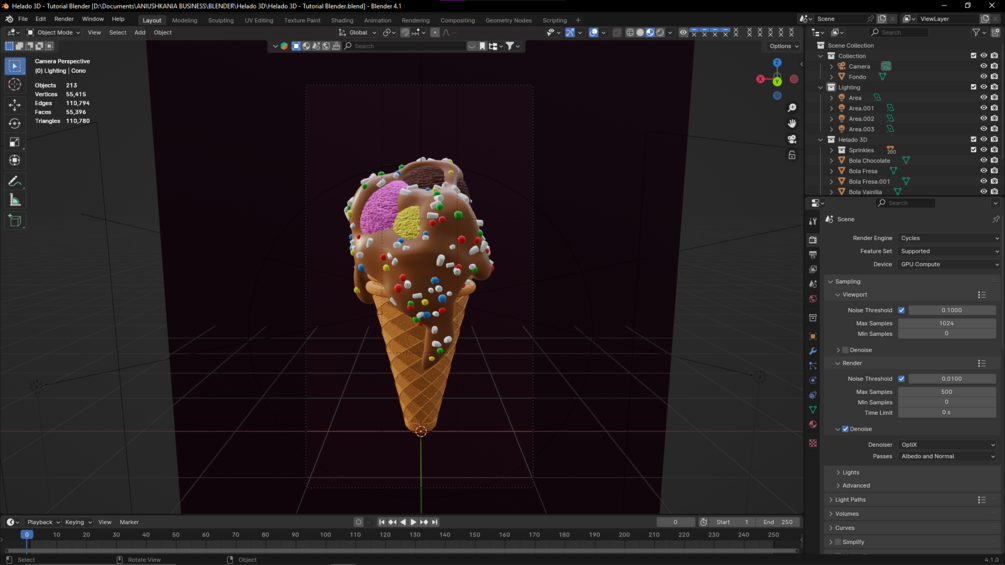Hide the Fondo object via its eye icon
The height and width of the screenshot is (565, 1005).
(983, 76)
